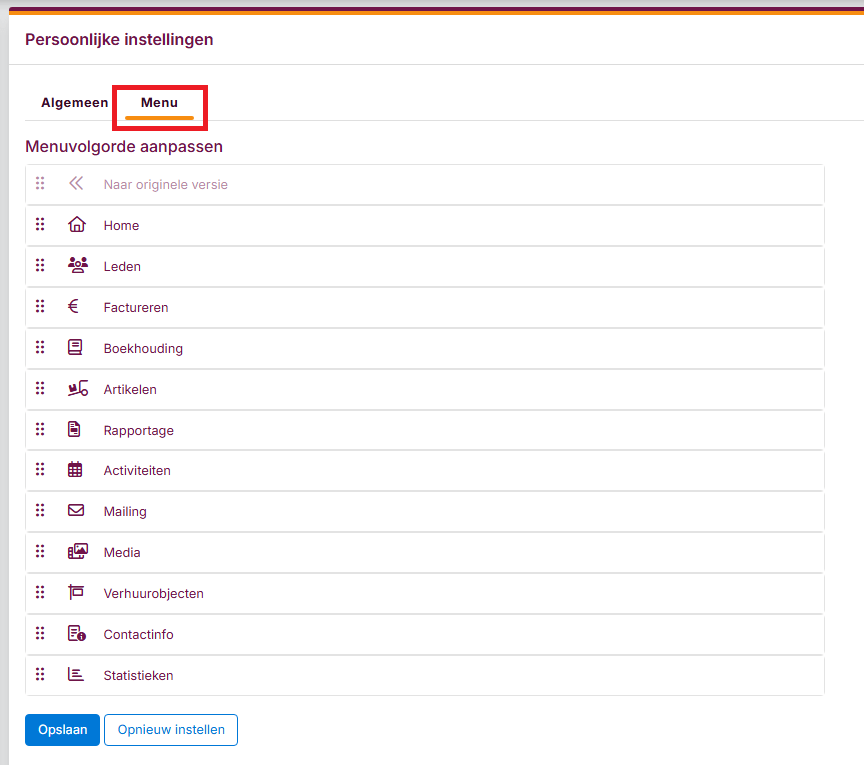Click the Contactinfo info-document icon

pyautogui.click(x=77, y=634)
